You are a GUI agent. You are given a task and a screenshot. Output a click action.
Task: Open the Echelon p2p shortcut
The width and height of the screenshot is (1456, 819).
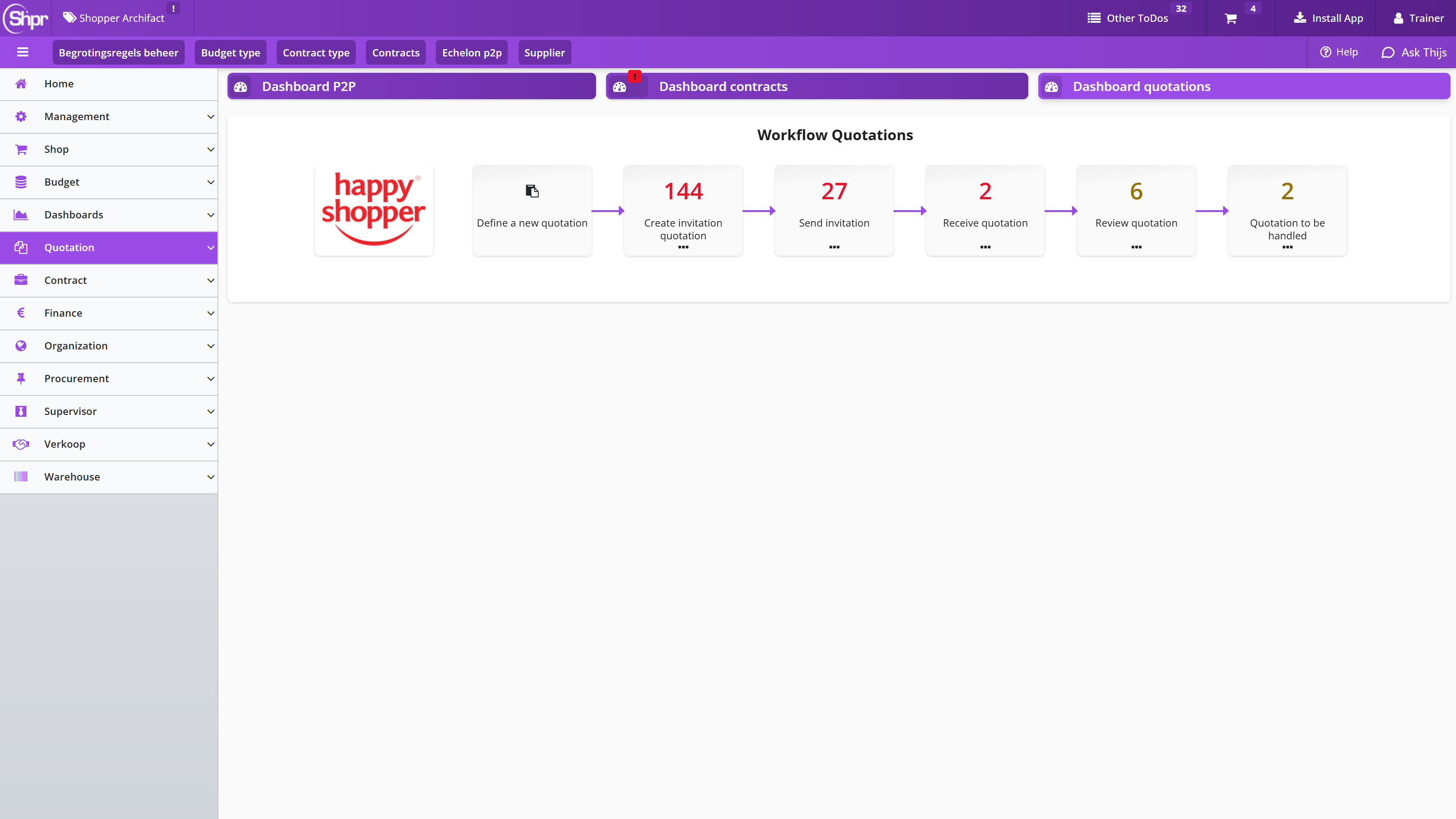coord(472,53)
